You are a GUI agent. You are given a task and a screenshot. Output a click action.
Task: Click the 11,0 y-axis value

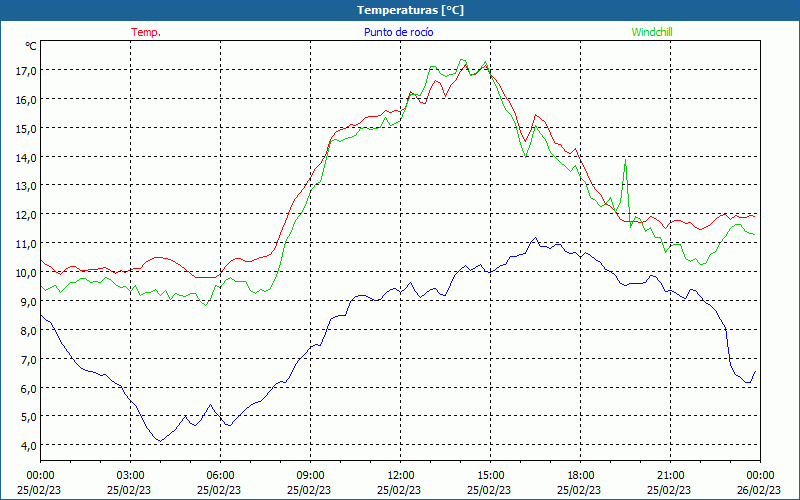pyautogui.click(x=26, y=244)
